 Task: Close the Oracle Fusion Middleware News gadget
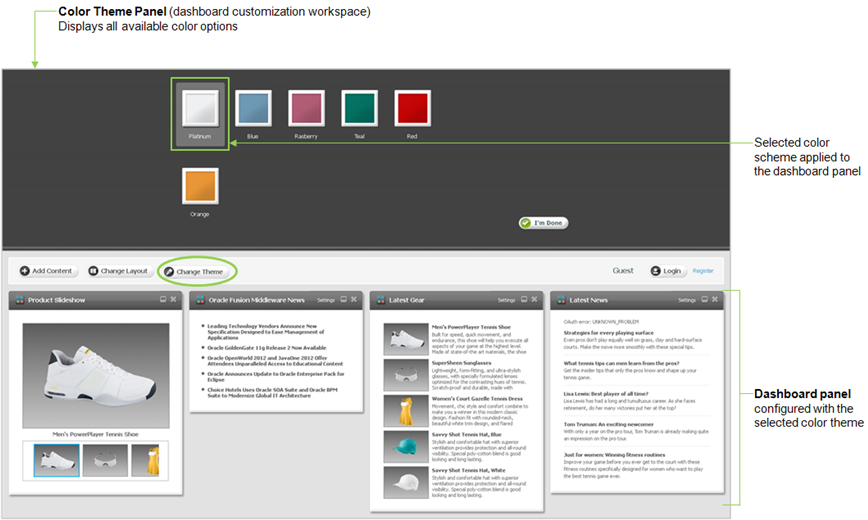[354, 299]
